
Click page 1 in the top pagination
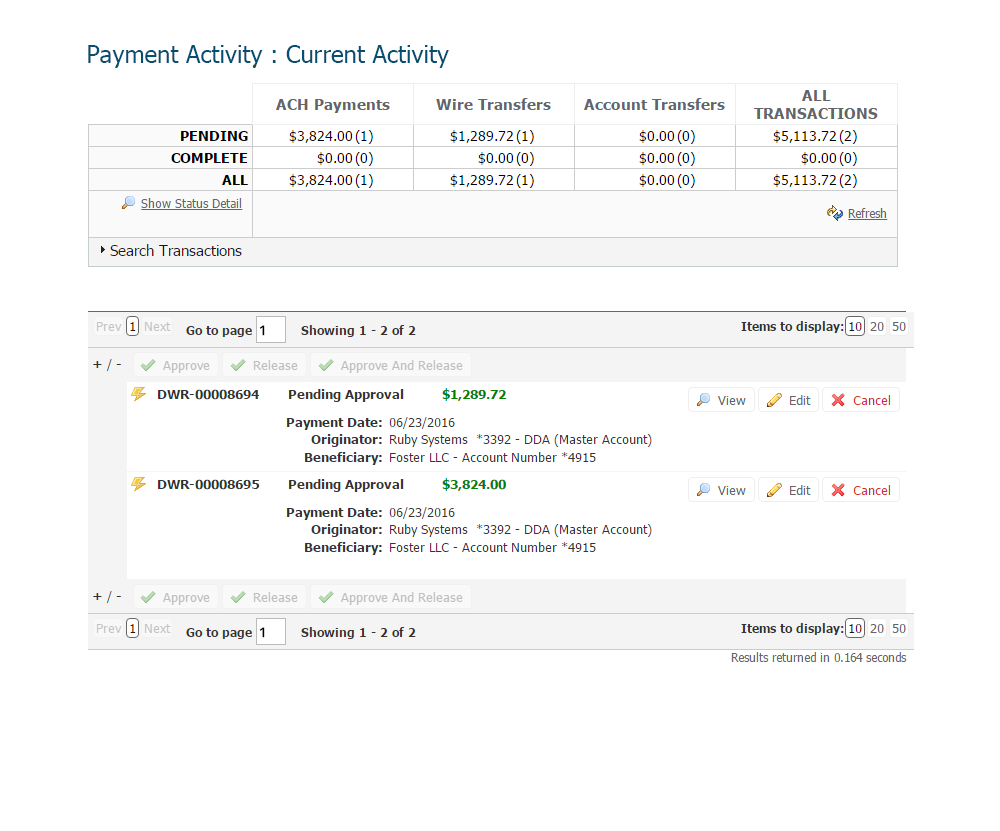133,327
